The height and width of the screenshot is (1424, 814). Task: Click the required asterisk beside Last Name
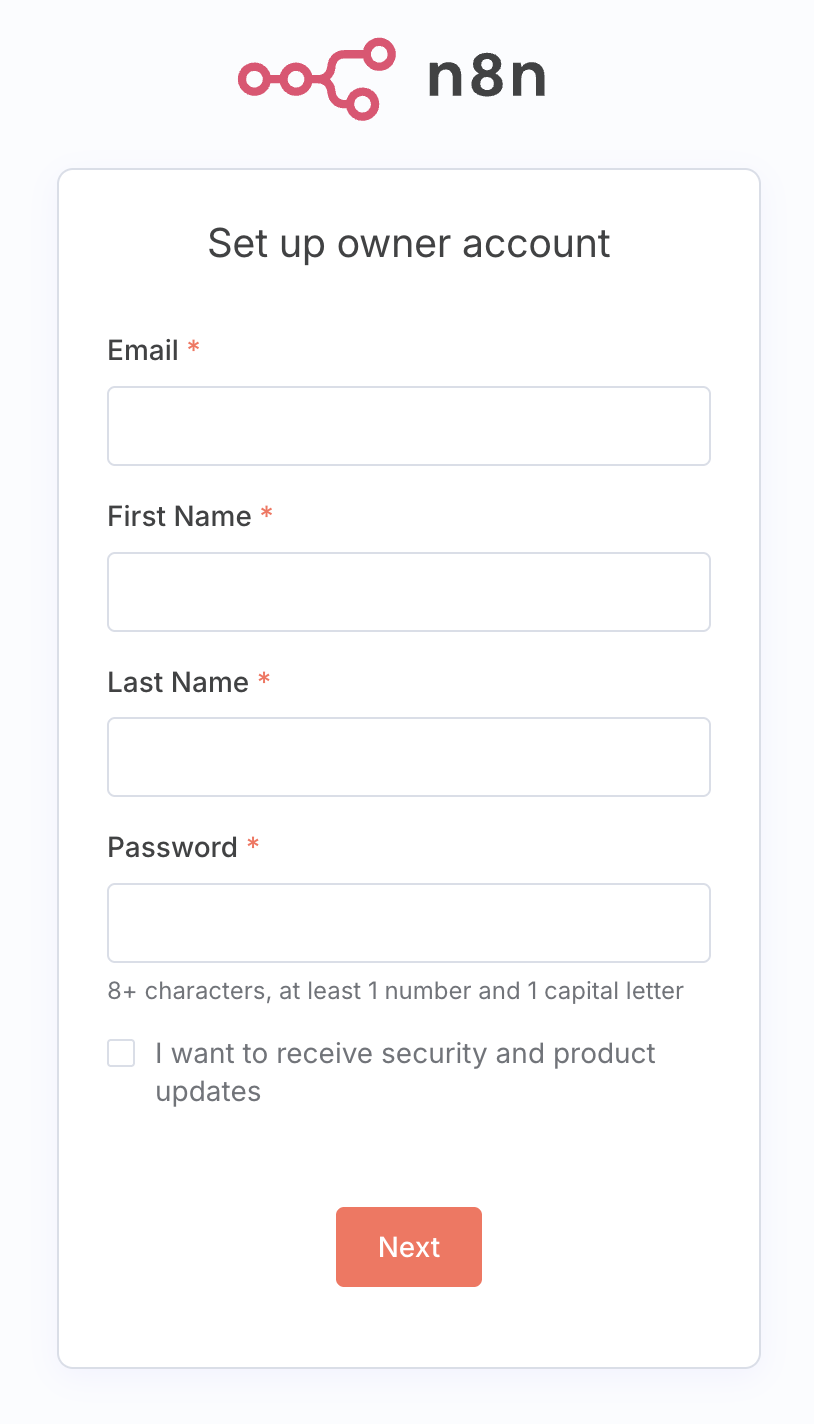pyautogui.click(x=264, y=679)
